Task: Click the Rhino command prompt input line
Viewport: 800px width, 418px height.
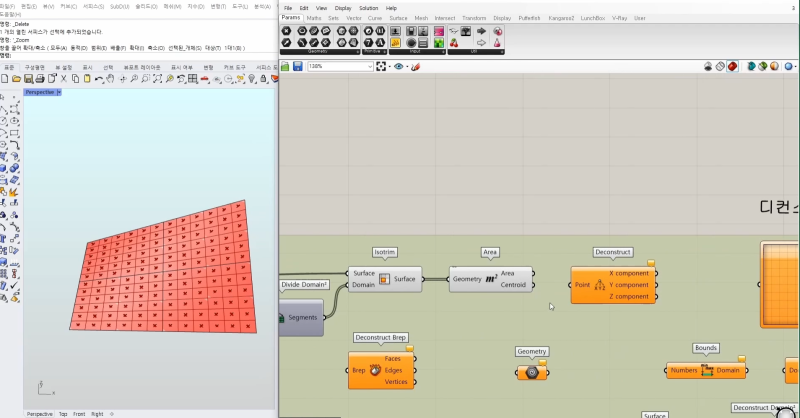Action: click(x=139, y=56)
